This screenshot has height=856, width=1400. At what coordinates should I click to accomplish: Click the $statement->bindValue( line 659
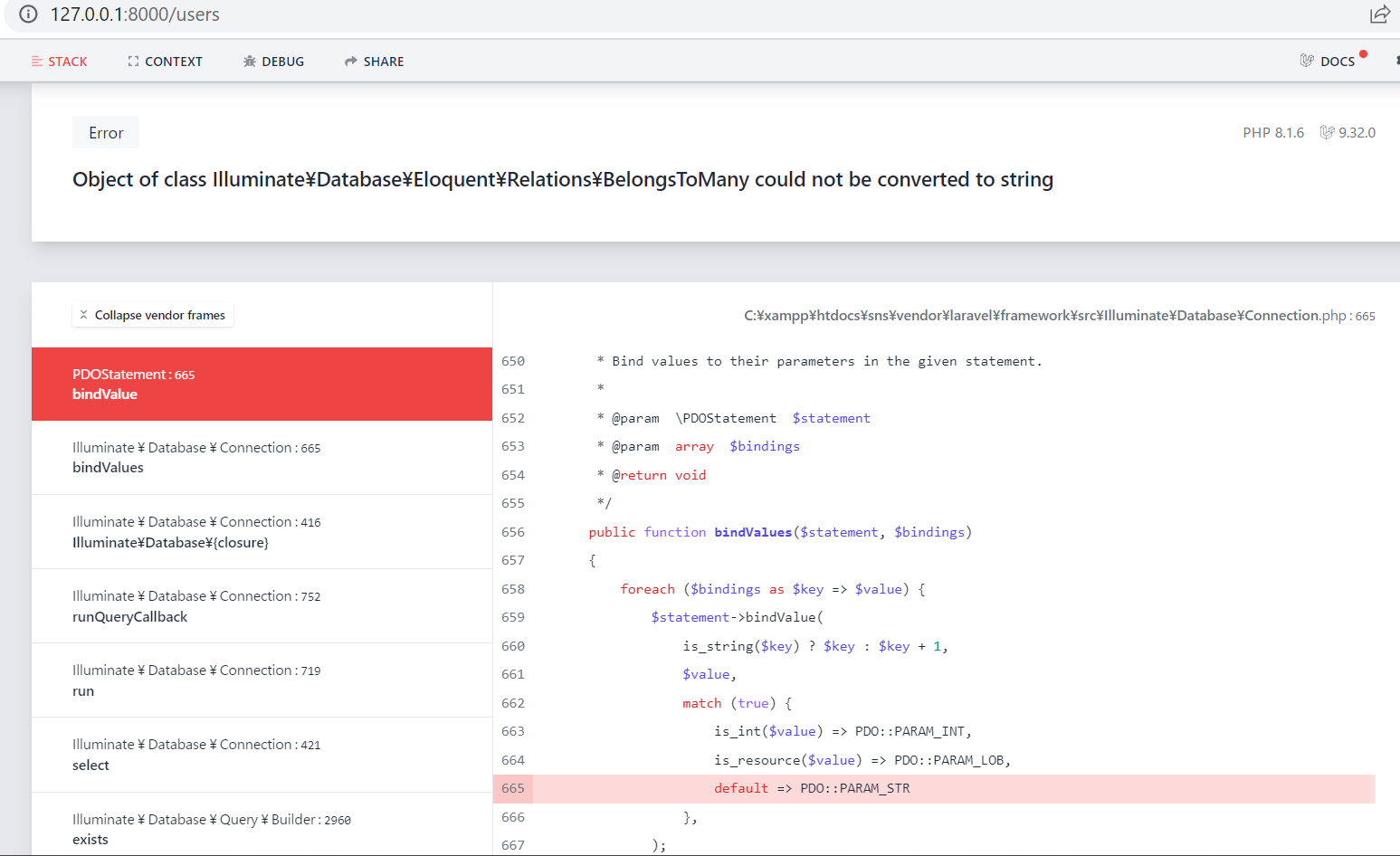pos(737,617)
